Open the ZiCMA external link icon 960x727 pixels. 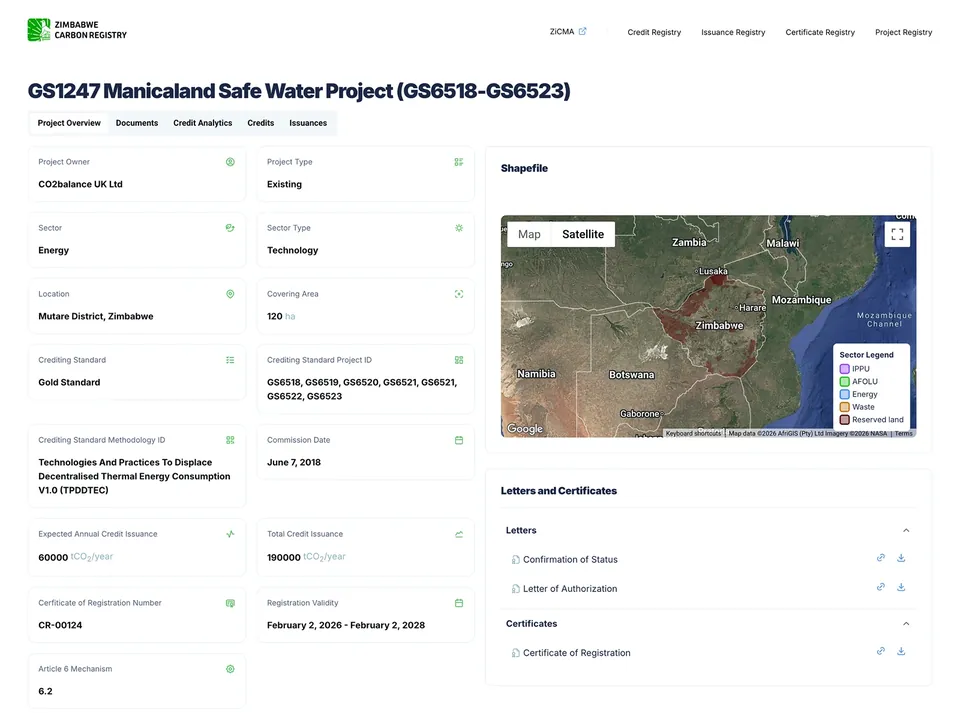click(x=582, y=31)
